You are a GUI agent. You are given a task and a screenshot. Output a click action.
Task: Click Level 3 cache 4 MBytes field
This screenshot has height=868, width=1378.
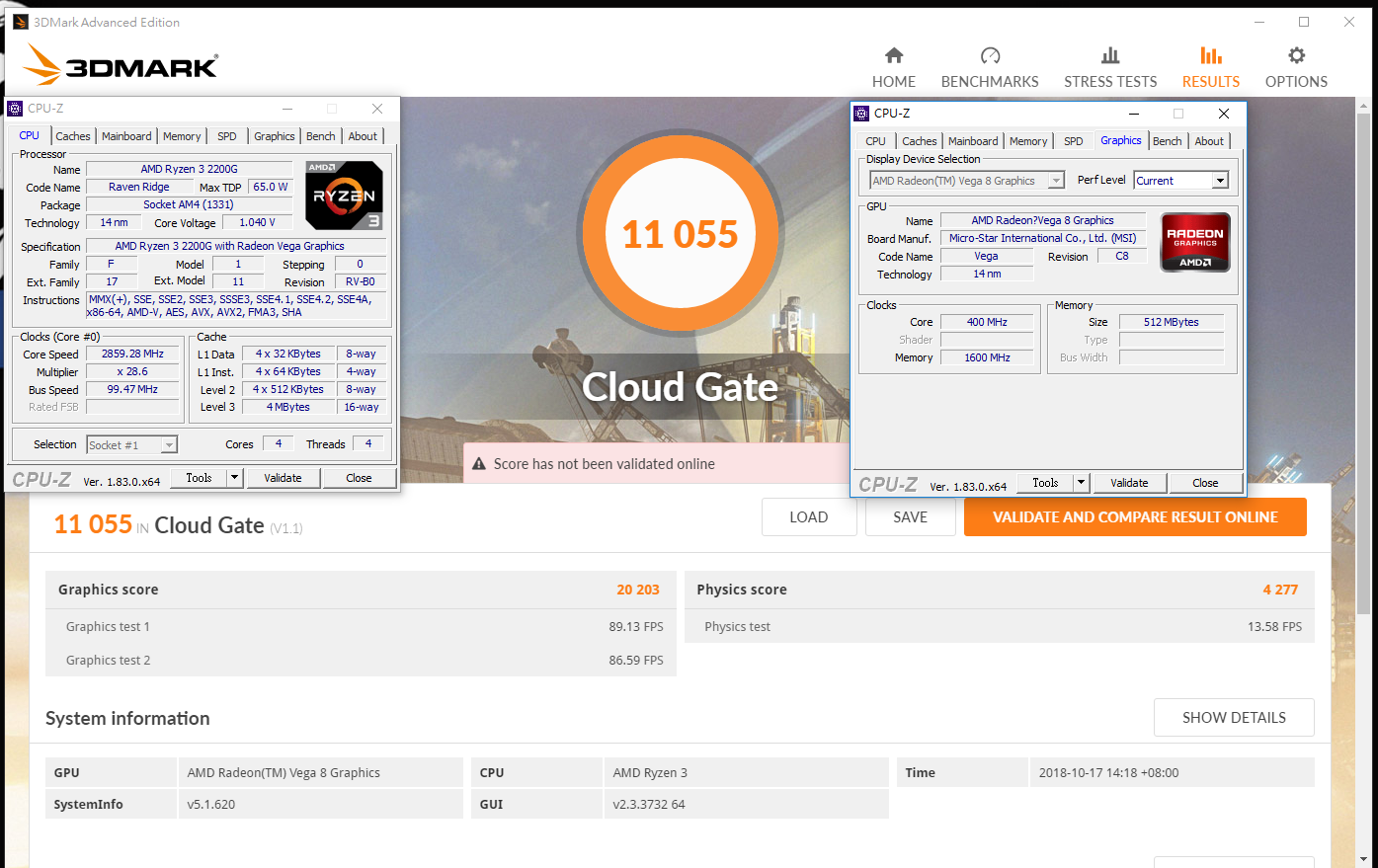pyautogui.click(x=287, y=407)
